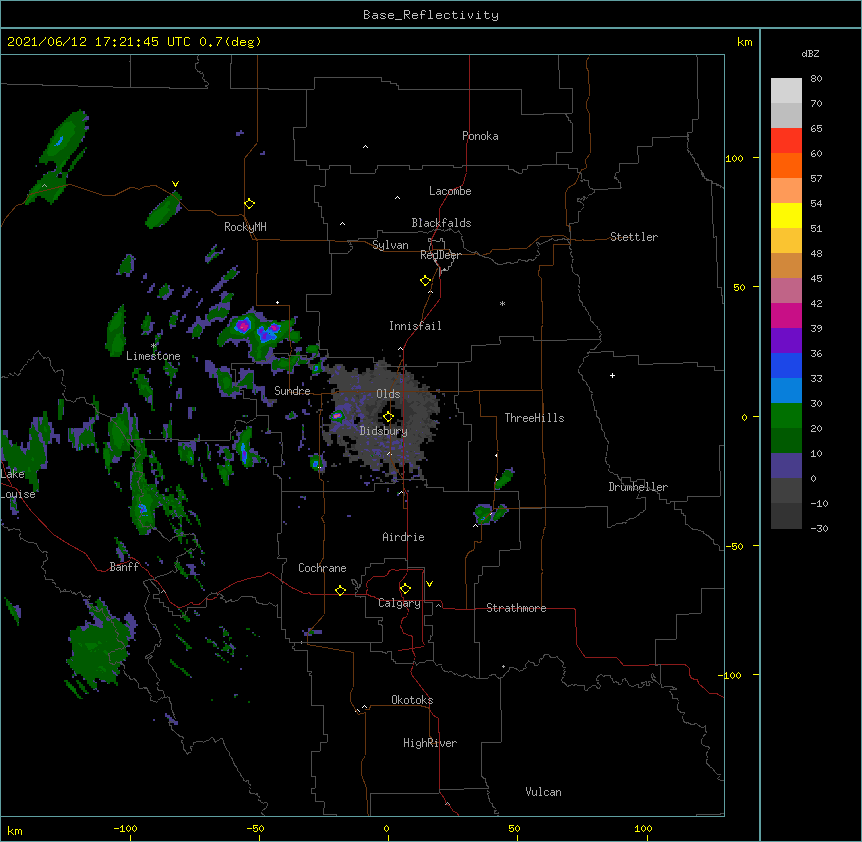Pick the bright green 20-30 dBZ legend swatch
Screen dimensions: 862x842
point(786,416)
